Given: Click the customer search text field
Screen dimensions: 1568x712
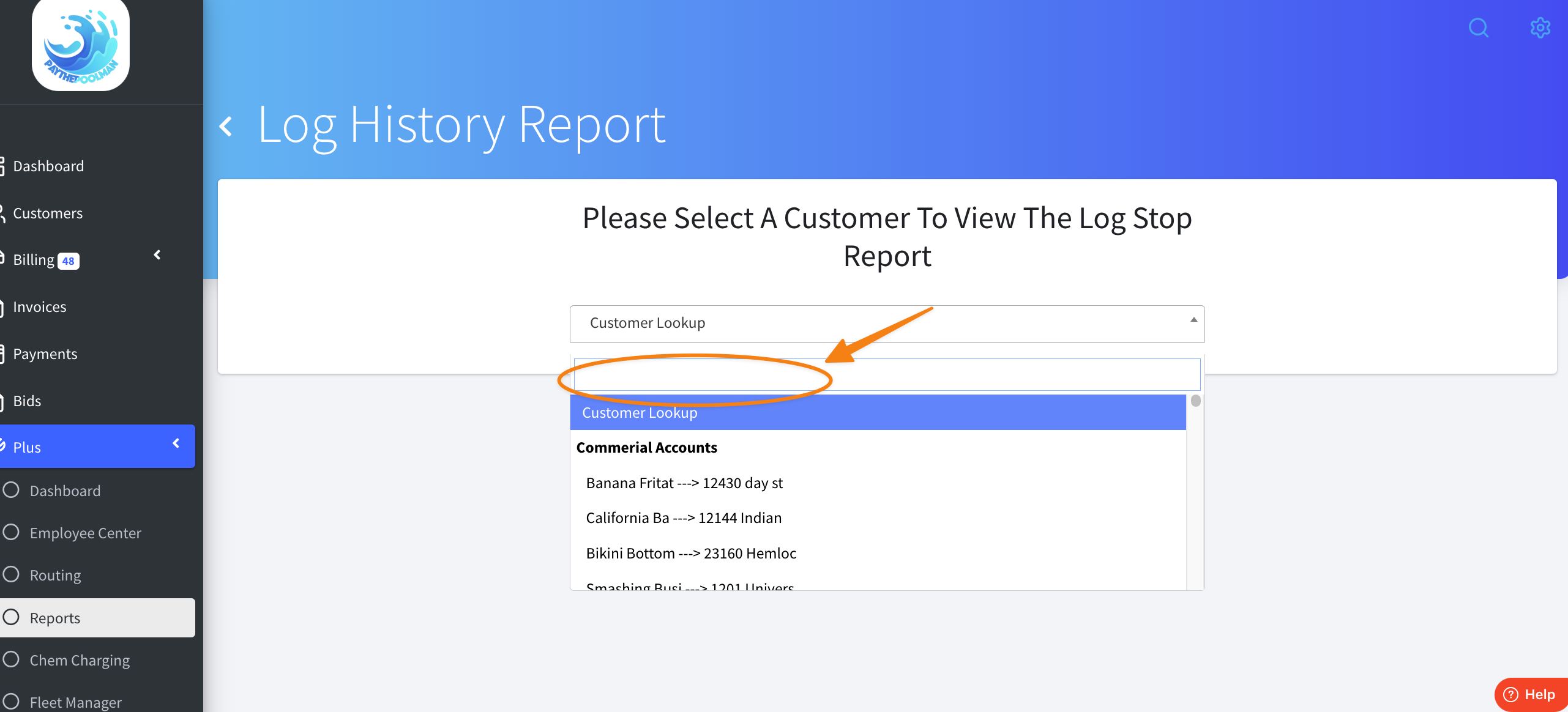Looking at the screenshot, I should tap(886, 374).
